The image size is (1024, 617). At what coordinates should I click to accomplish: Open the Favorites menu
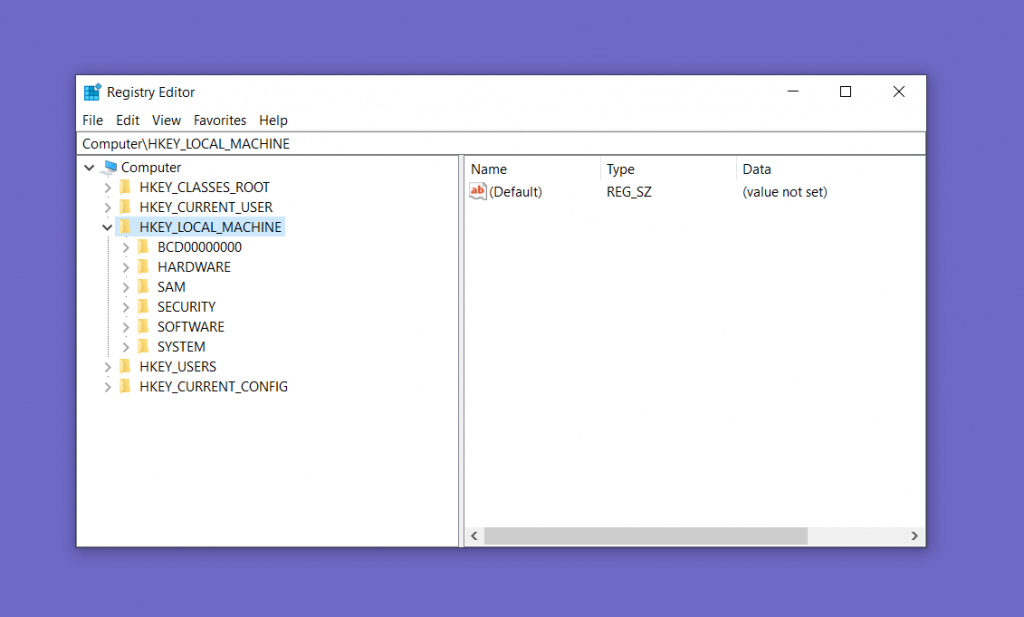[219, 120]
